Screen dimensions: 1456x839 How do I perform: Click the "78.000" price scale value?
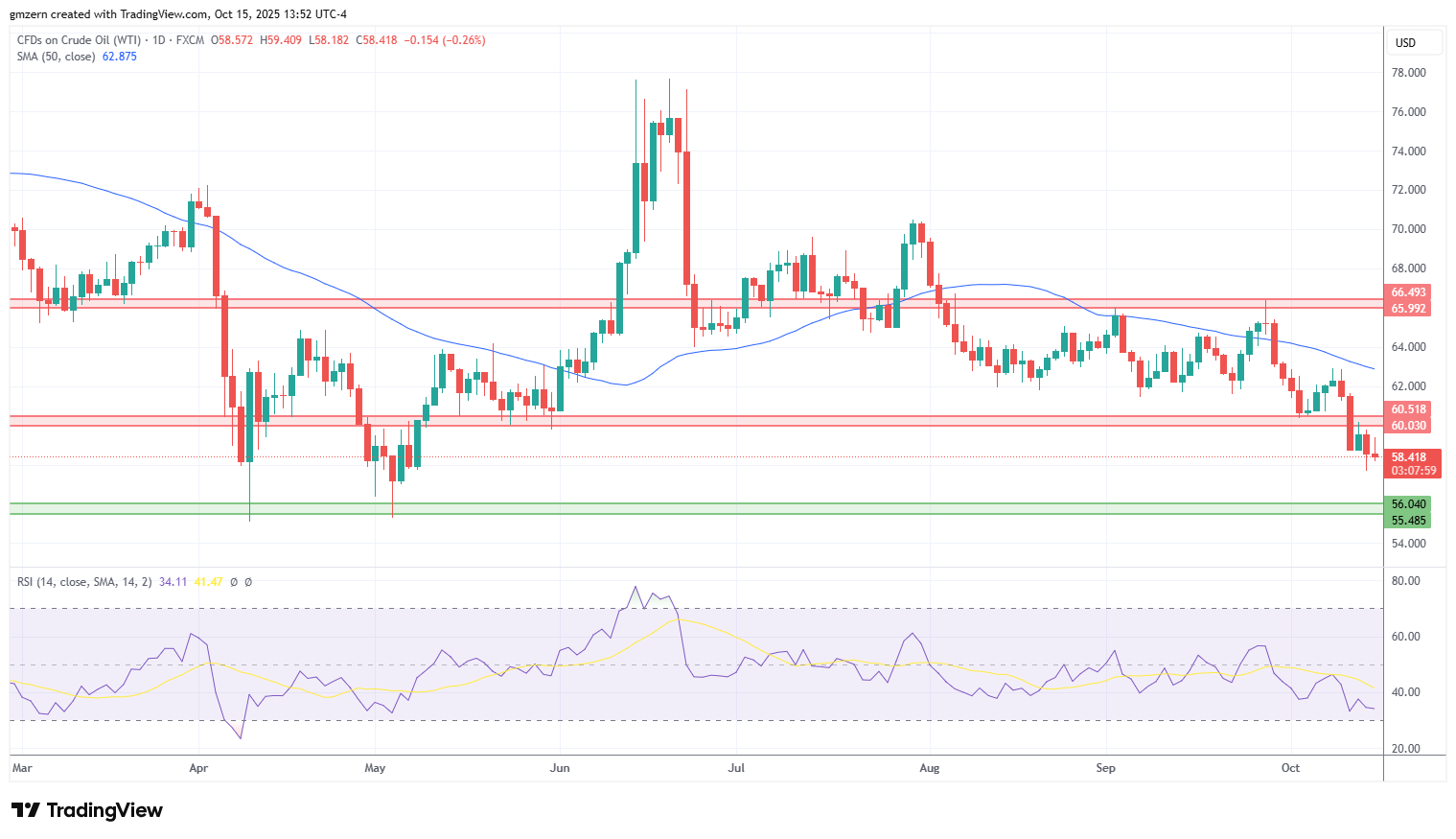pos(1408,73)
